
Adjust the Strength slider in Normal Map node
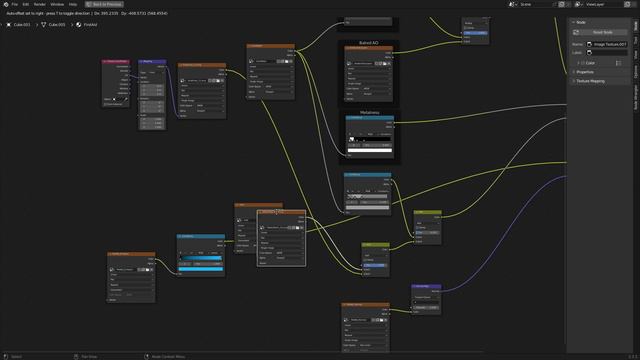(x=426, y=307)
